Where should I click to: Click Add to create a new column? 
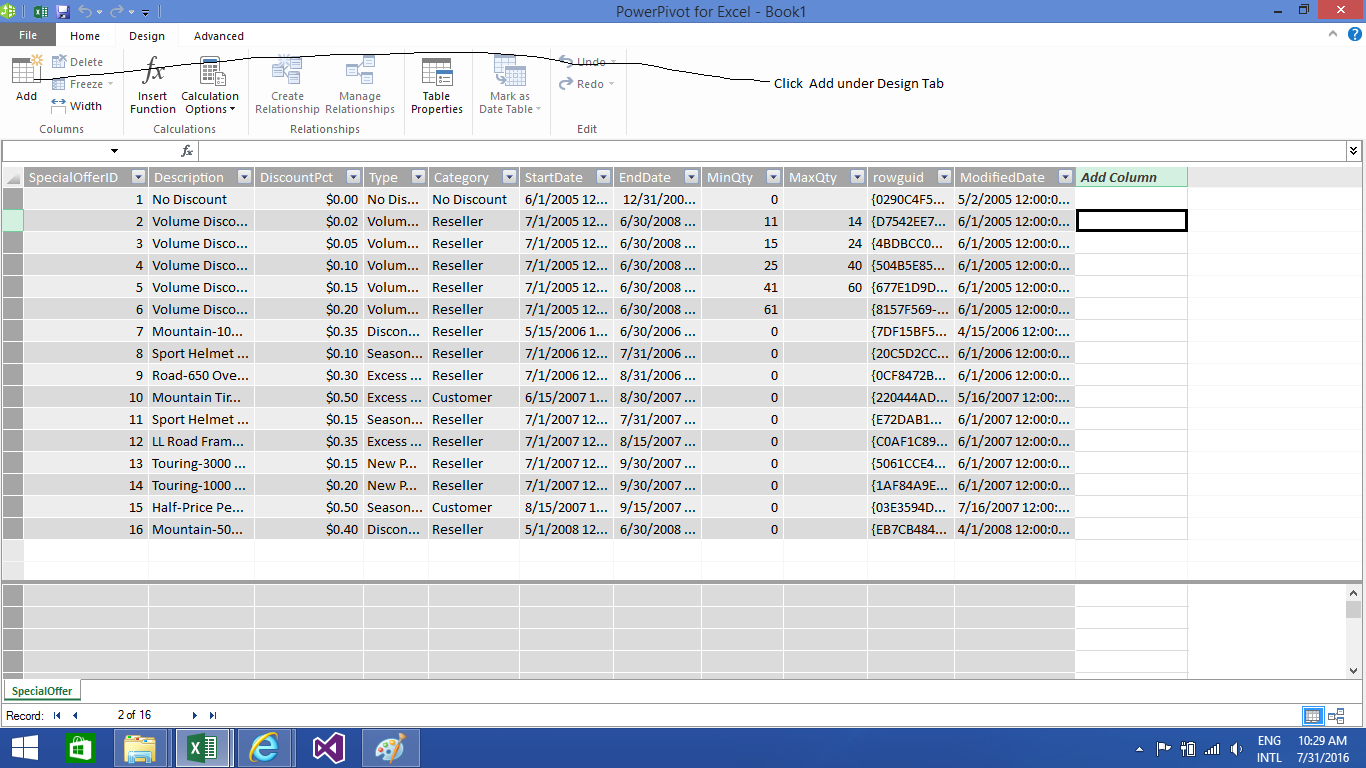(25, 80)
